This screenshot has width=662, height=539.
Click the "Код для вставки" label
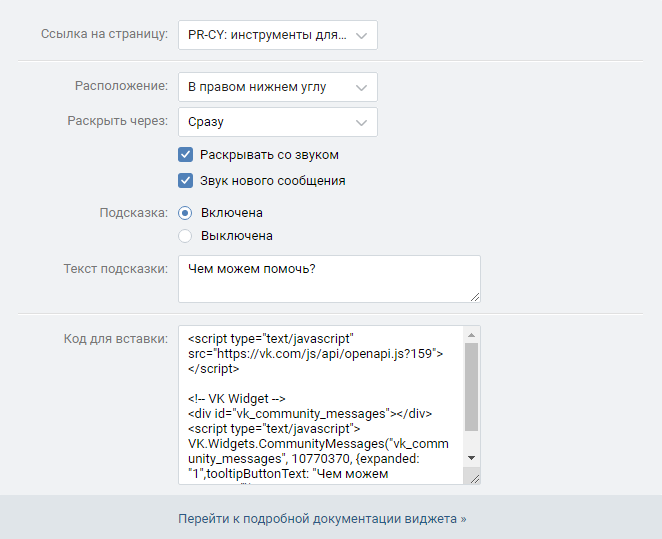[x=116, y=338]
